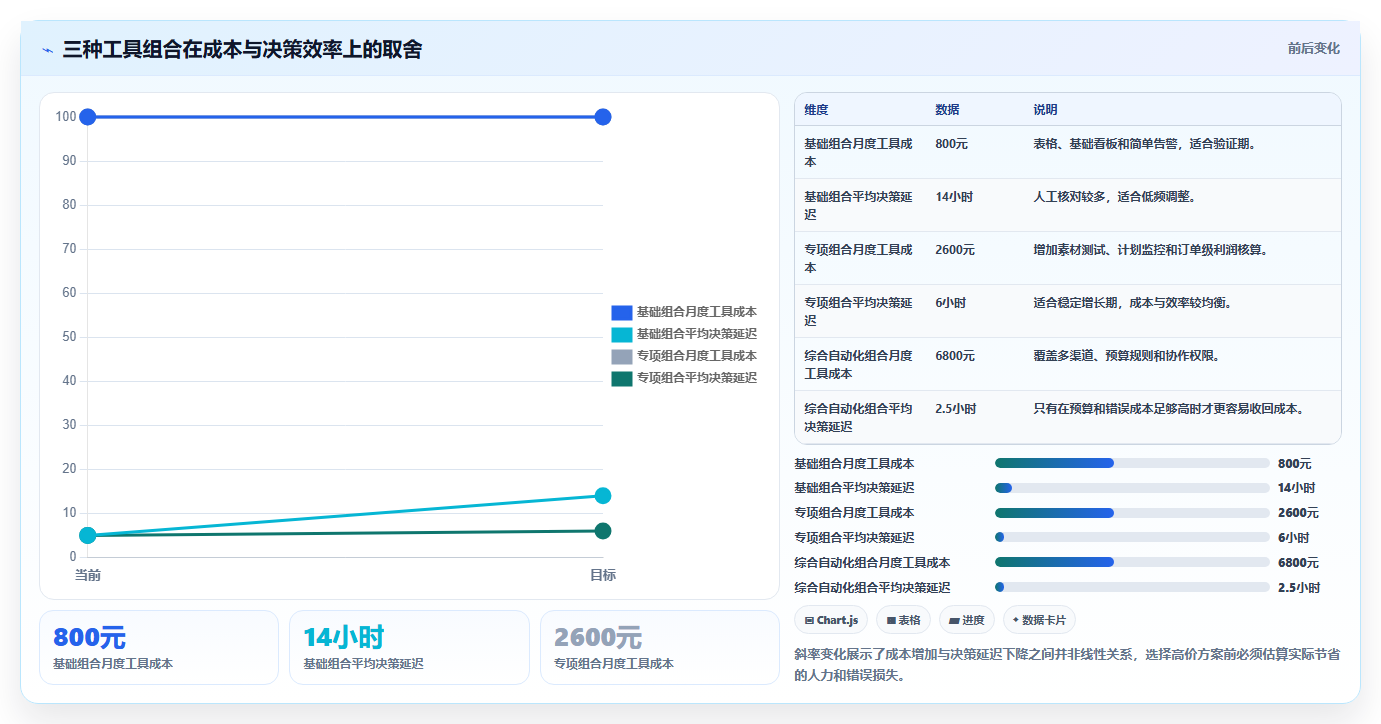Click the 表格 pill tag
This screenshot has width=1381, height=724.
pyautogui.click(x=903, y=620)
